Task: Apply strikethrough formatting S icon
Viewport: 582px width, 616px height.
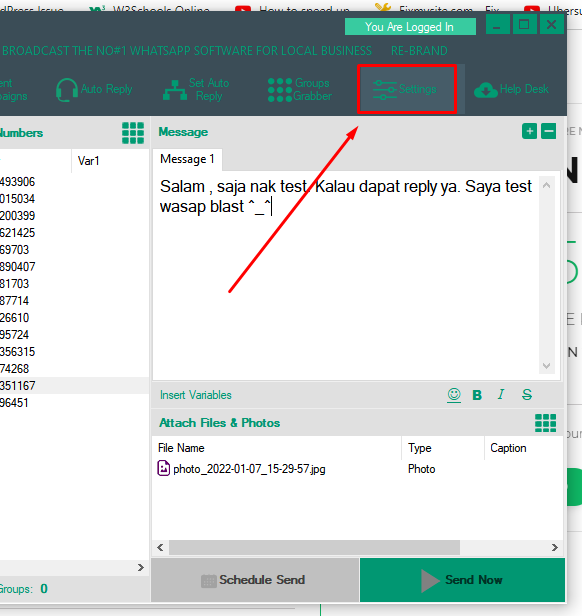Action: click(x=527, y=395)
